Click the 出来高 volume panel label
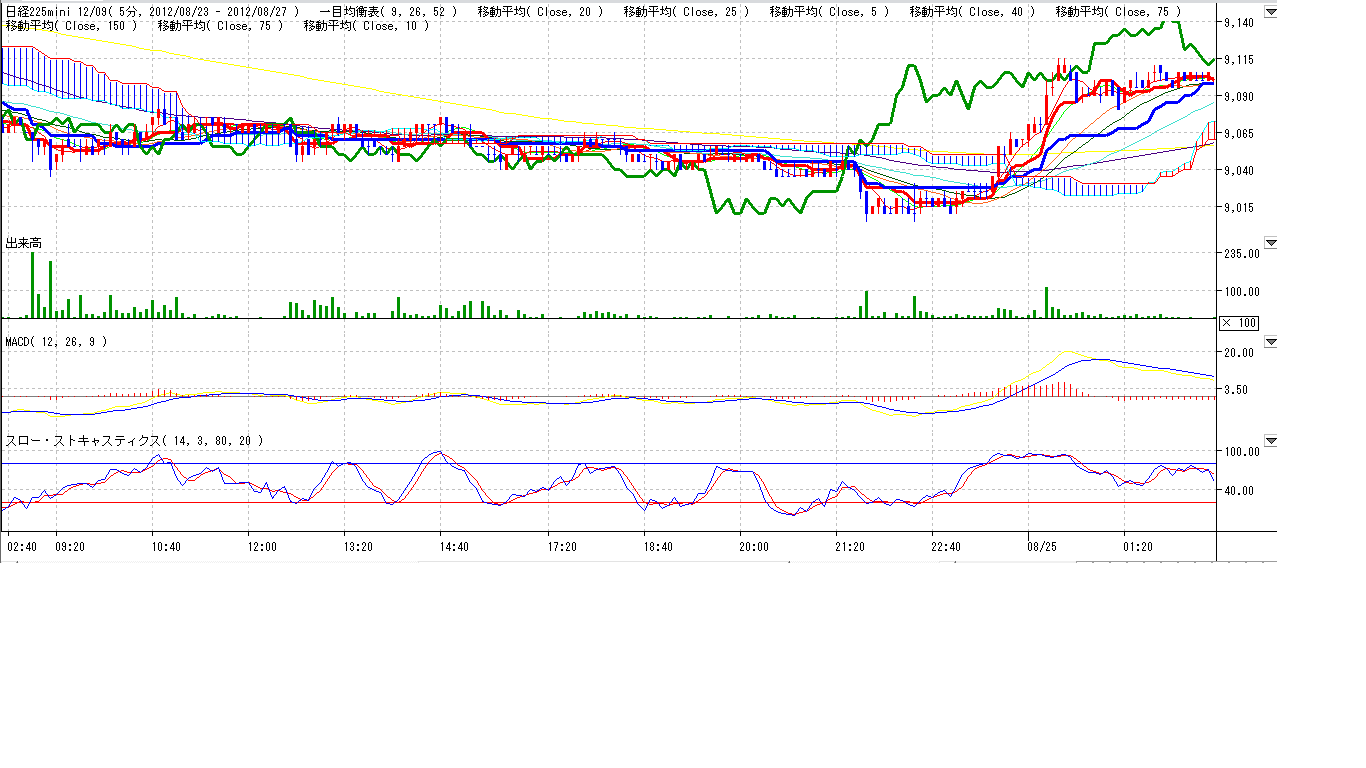This screenshot has height=768, width=1366. pos(24,243)
